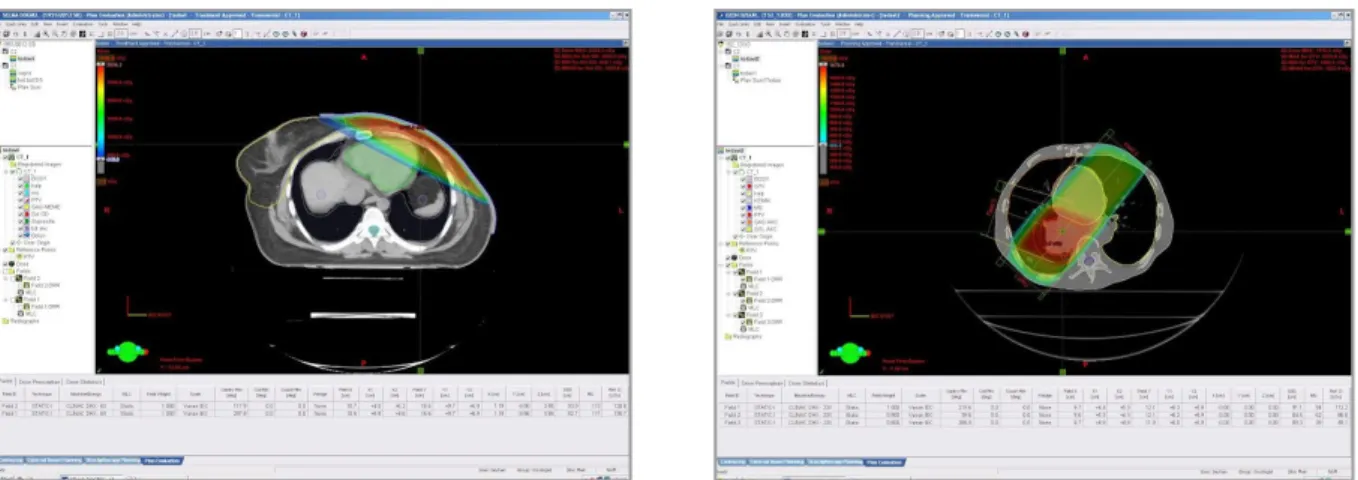Open Tools menu in right window

[826, 24]
